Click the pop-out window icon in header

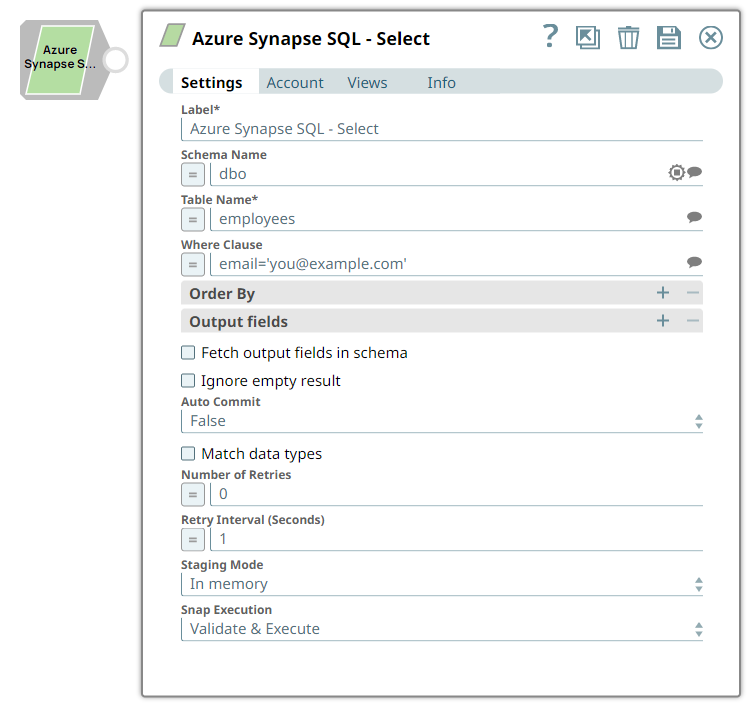tap(588, 37)
